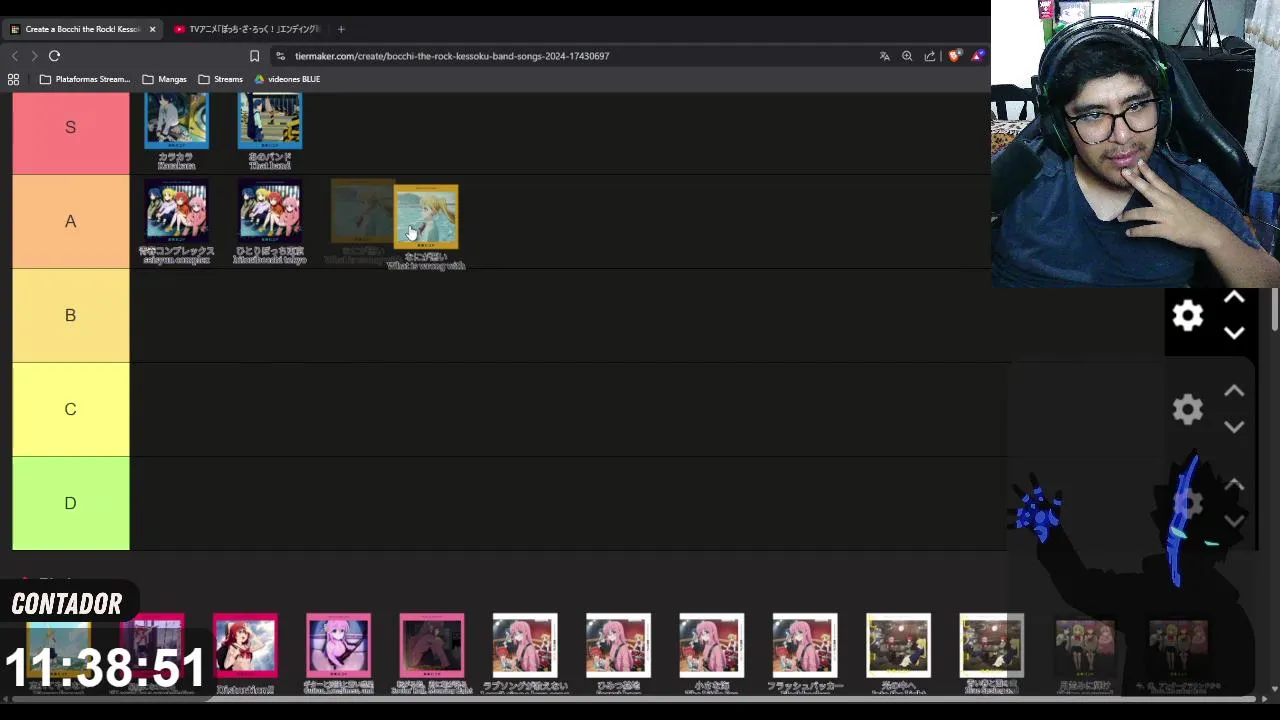The height and width of the screenshot is (720, 1280).
Task: Open a new tab with the plus button
Action: coord(341,29)
